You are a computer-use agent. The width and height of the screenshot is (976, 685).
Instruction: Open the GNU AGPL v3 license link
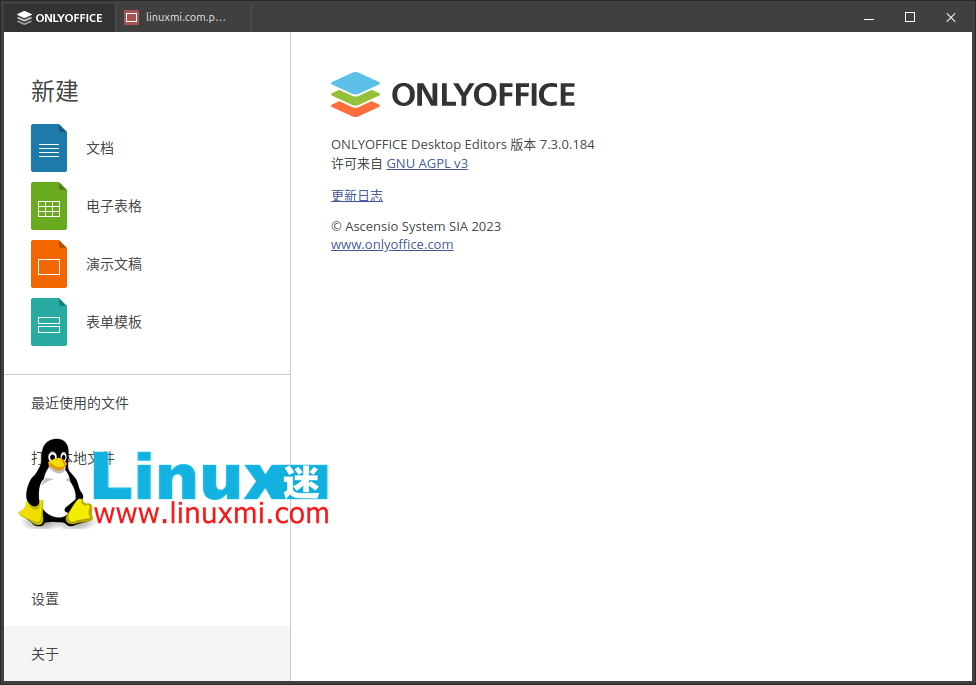(427, 163)
